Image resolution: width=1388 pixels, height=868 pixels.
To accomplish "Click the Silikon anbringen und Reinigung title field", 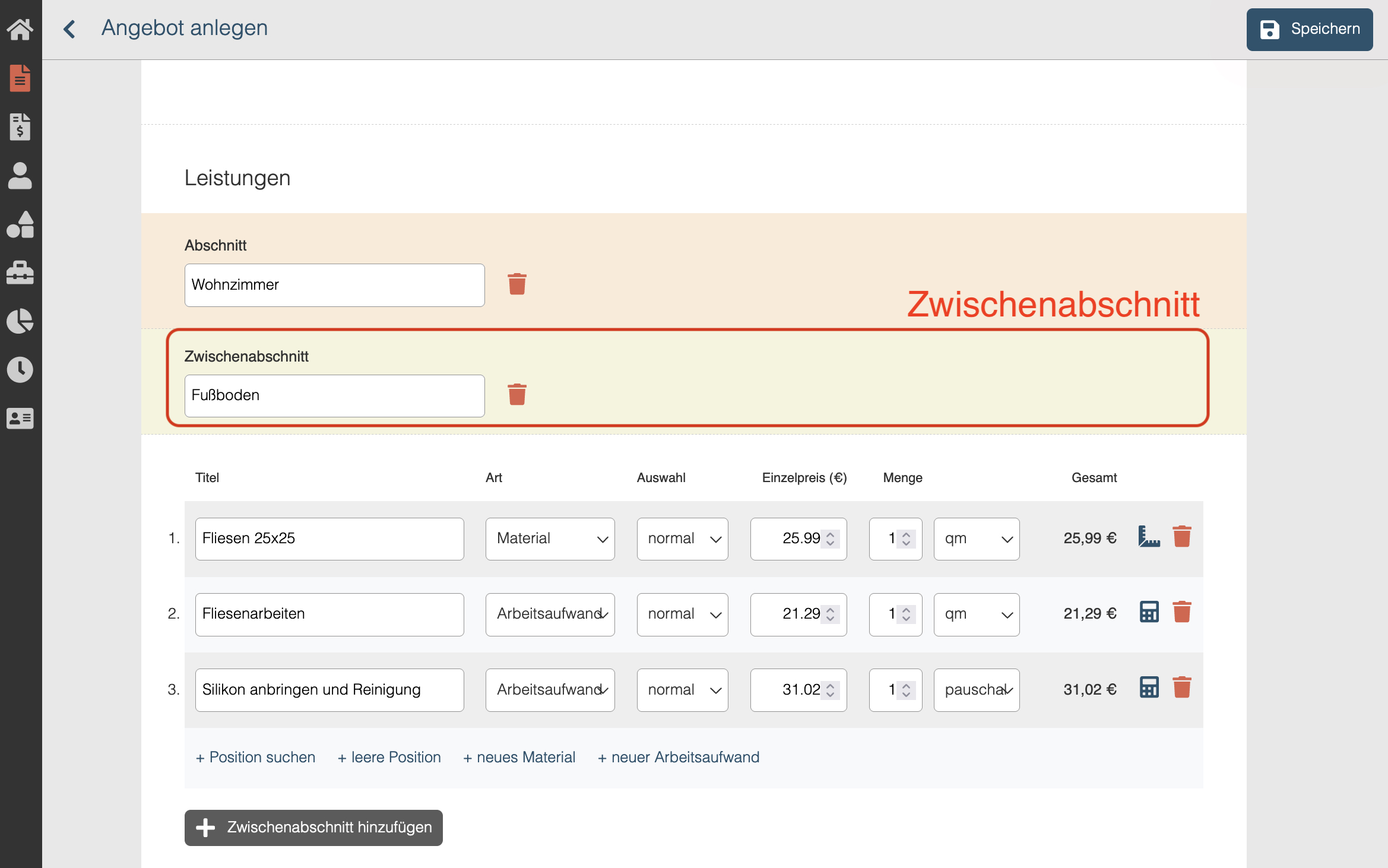I will coord(329,690).
